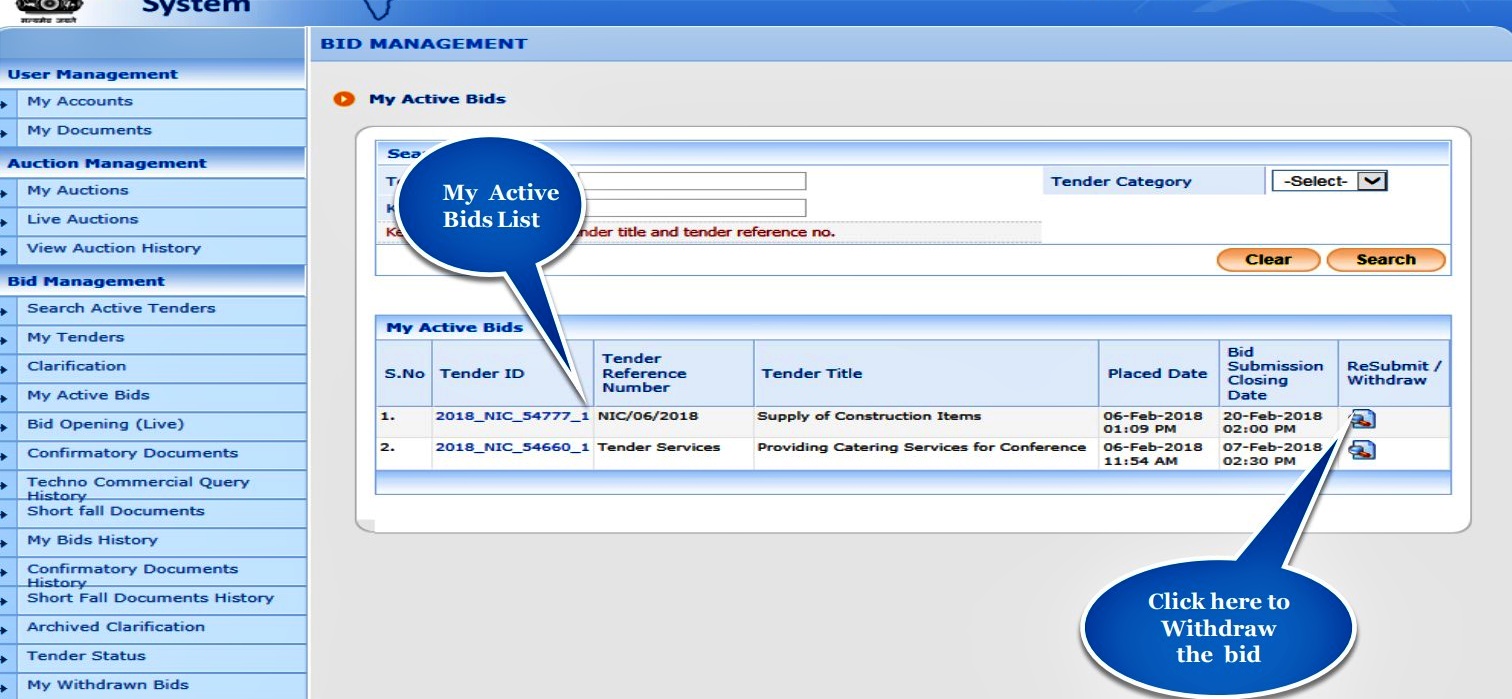Open tender ID 2018_NIC_54777_1
The width and height of the screenshot is (1512, 699).
coord(511,416)
